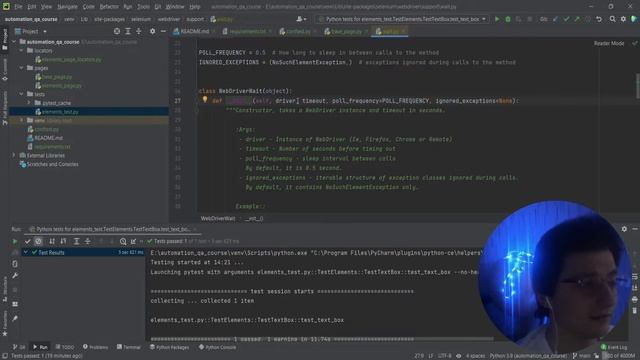The image size is (640, 360).
Task: Collapse the tests folder
Action: coord(21,94)
